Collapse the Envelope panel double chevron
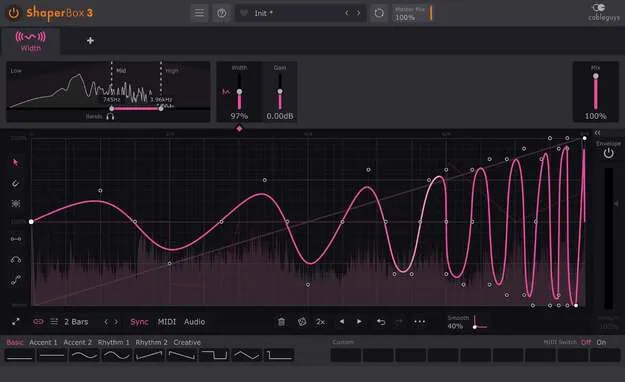 coord(597,133)
